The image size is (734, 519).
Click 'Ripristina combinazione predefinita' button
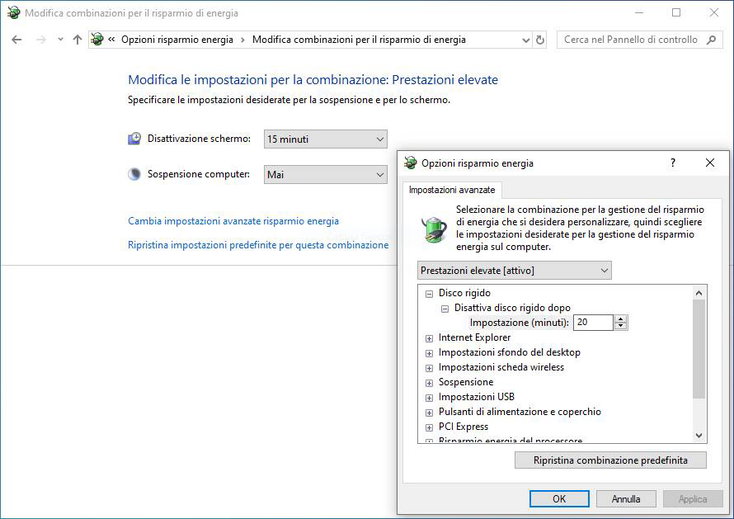[610, 460]
